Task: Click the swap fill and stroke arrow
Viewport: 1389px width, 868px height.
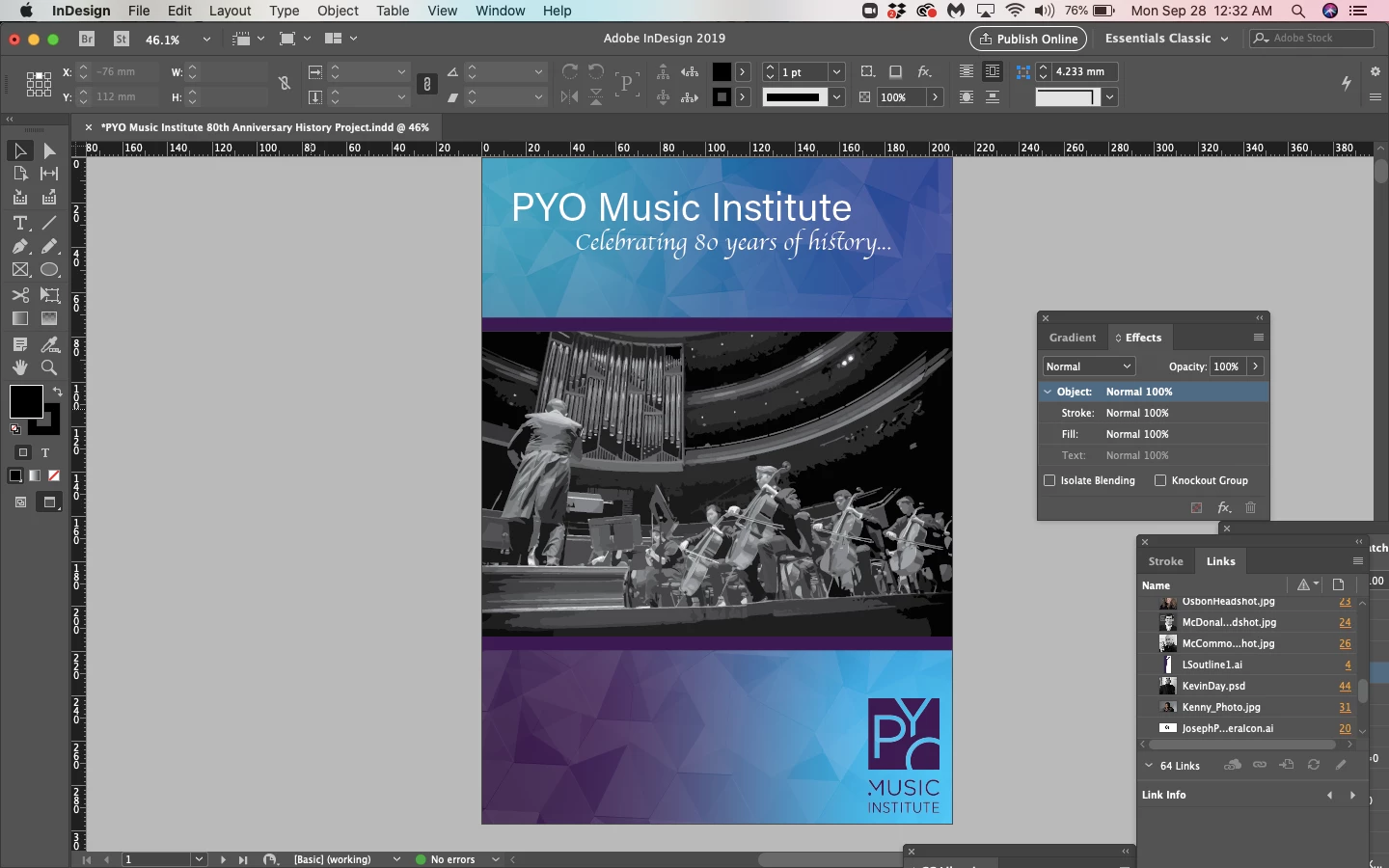Action: (58, 391)
